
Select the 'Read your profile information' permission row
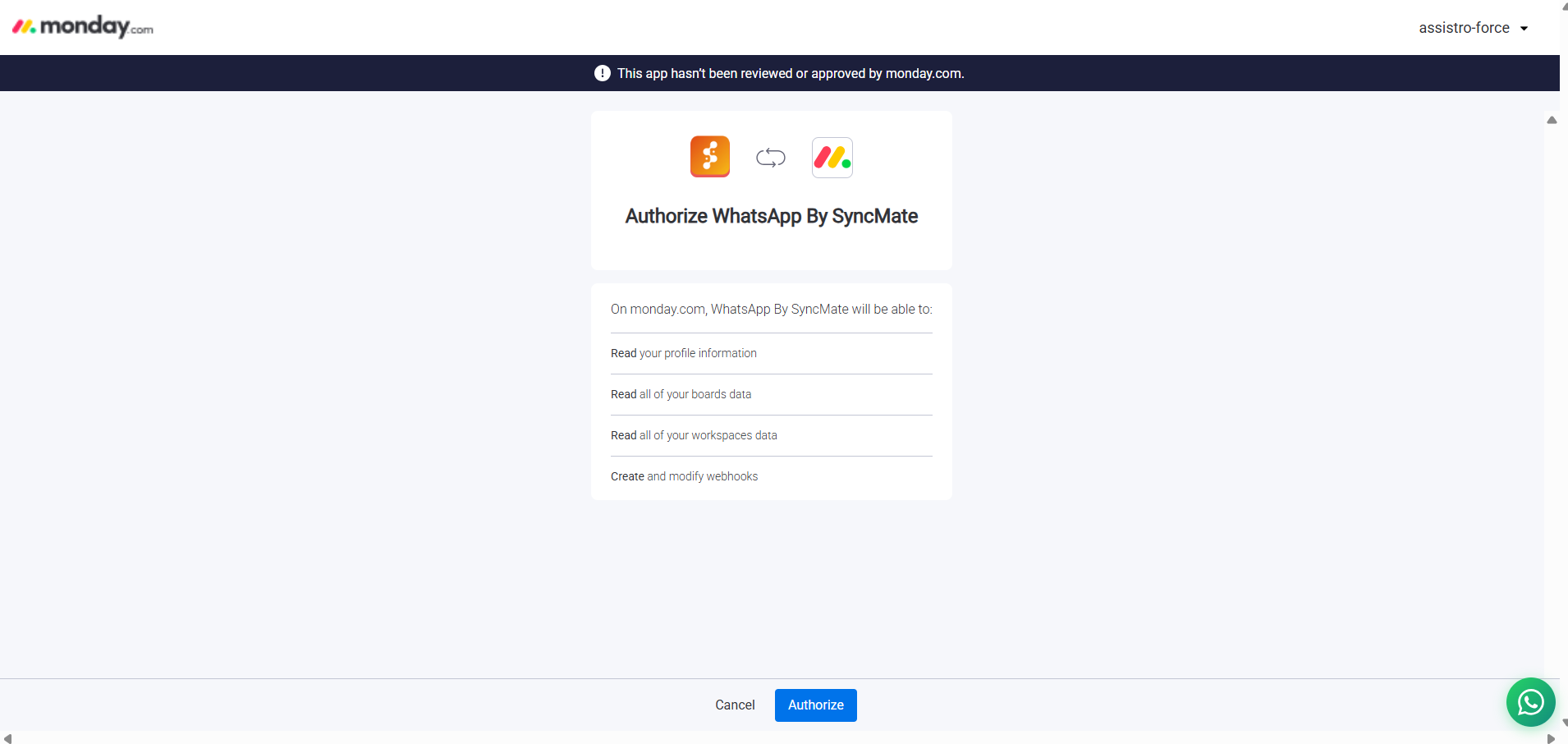(x=684, y=353)
